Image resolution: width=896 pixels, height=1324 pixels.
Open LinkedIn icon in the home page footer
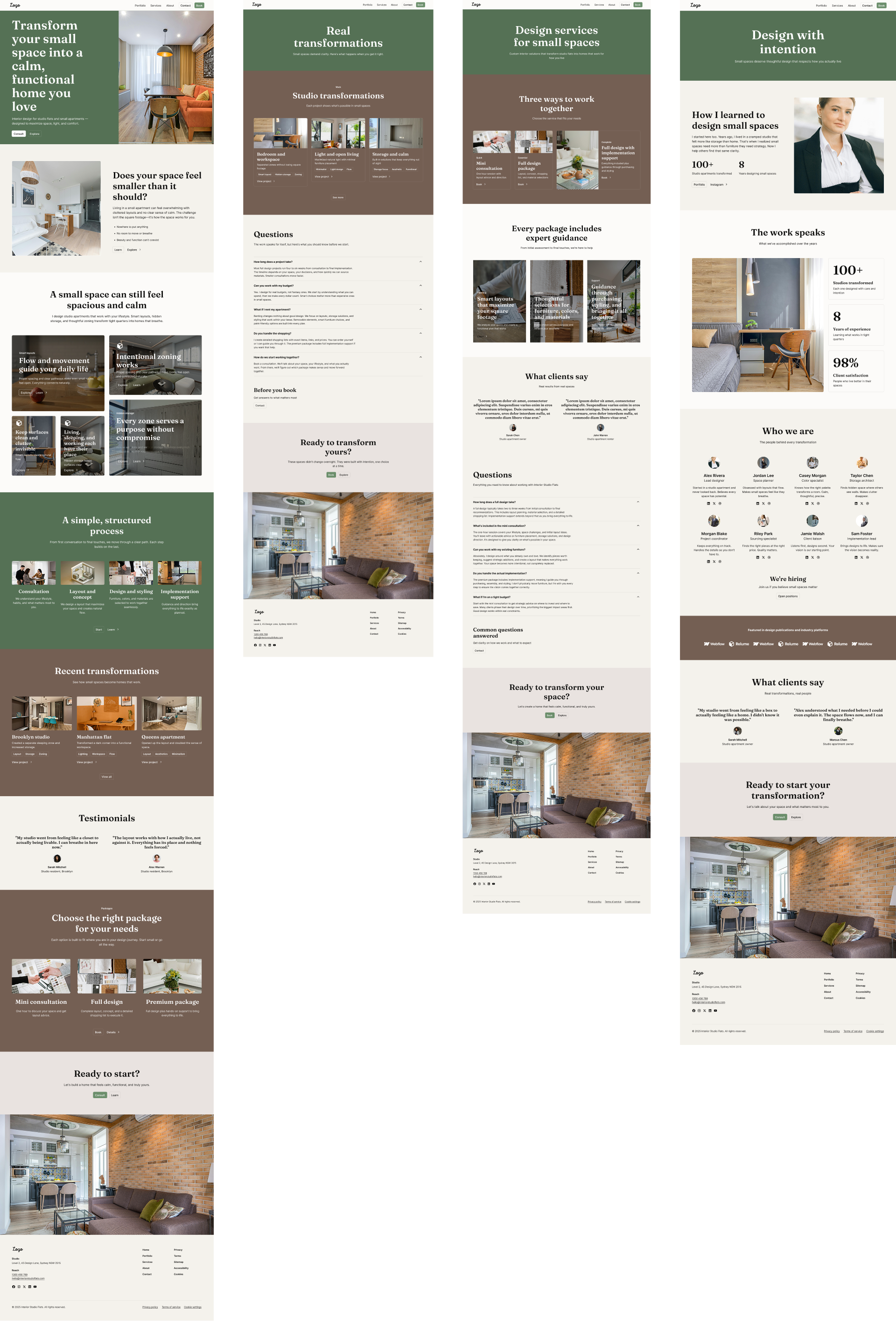coord(29,1286)
